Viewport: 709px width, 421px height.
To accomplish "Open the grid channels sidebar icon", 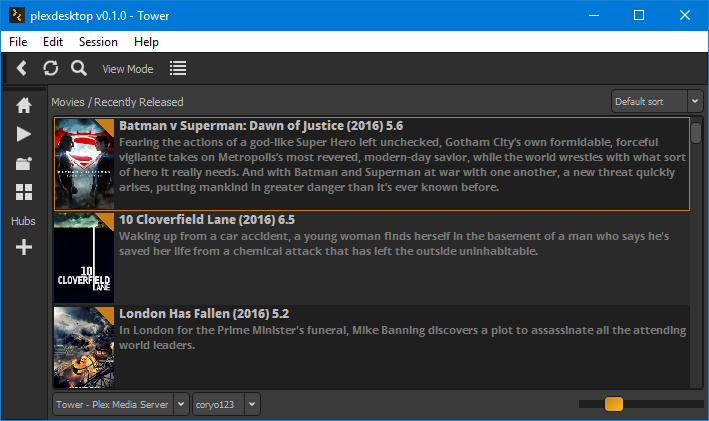I will [x=24, y=192].
